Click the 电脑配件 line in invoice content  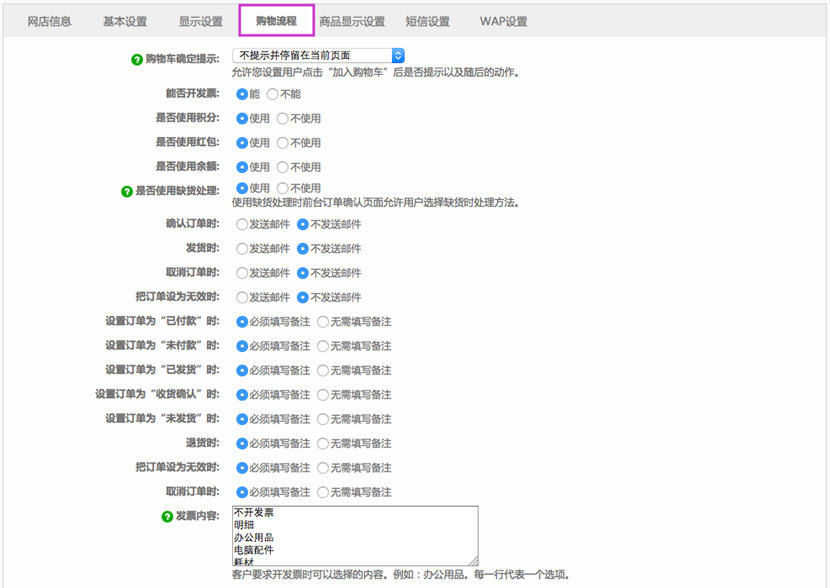click(x=254, y=550)
